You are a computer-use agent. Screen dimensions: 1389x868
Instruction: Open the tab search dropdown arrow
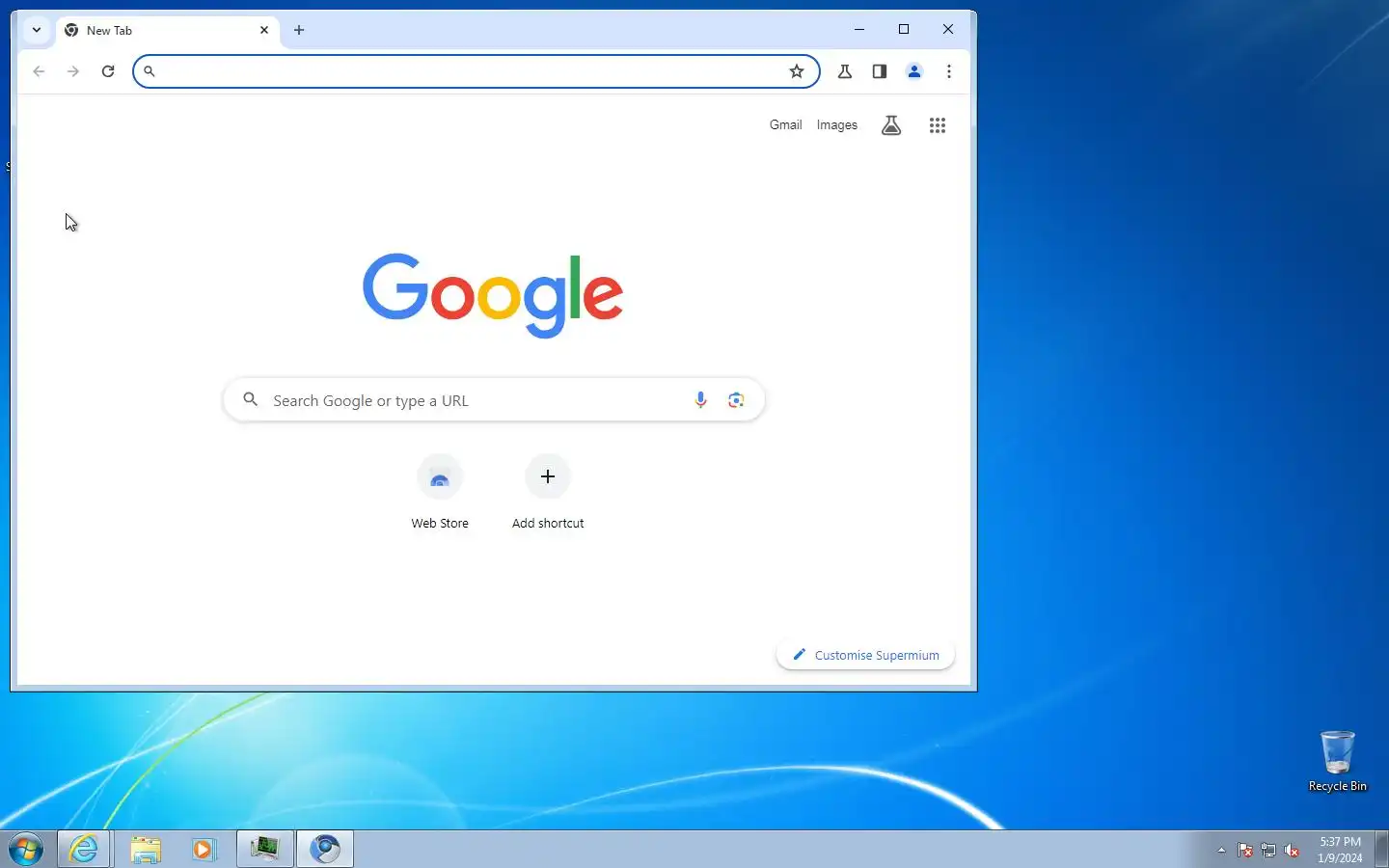pyautogui.click(x=37, y=30)
